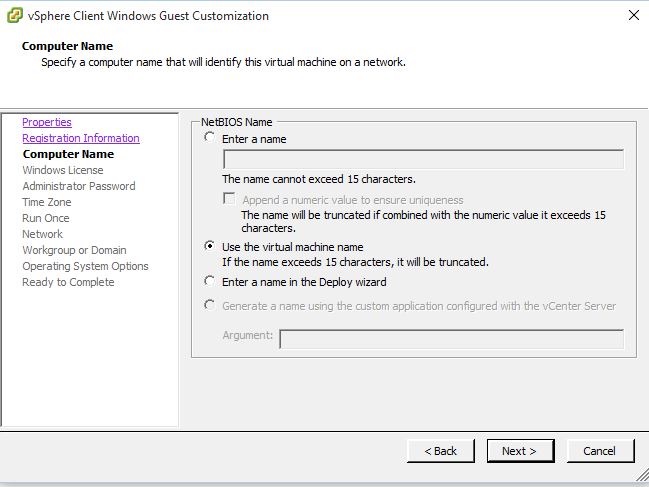Select Workgroup or Domain step

point(75,250)
